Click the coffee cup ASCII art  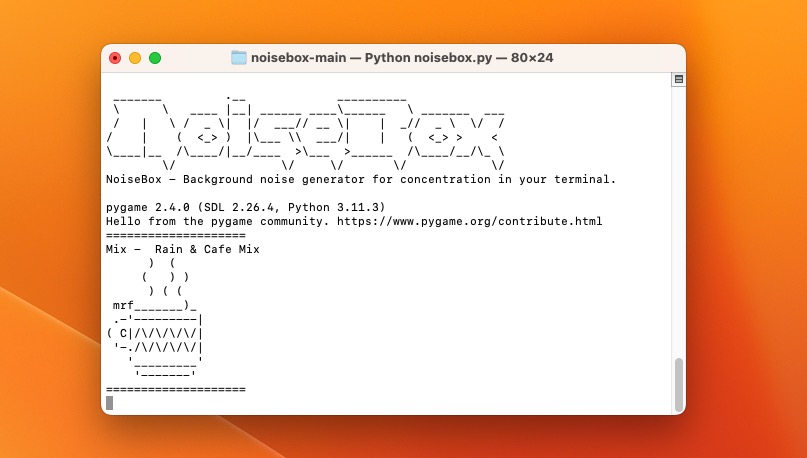pos(155,319)
